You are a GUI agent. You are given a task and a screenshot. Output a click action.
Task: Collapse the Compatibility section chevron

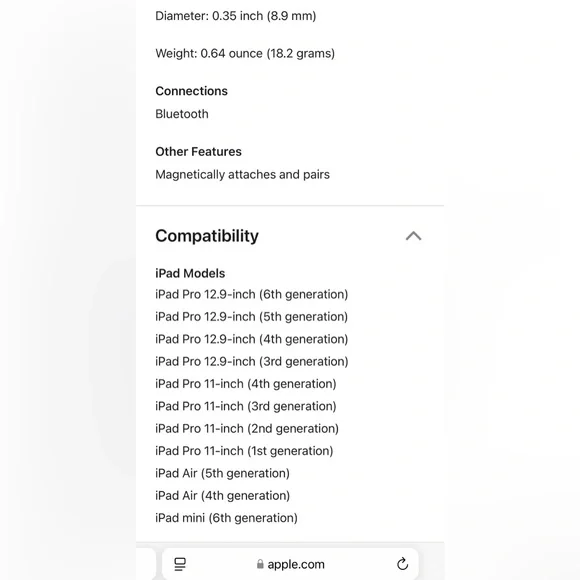click(413, 236)
